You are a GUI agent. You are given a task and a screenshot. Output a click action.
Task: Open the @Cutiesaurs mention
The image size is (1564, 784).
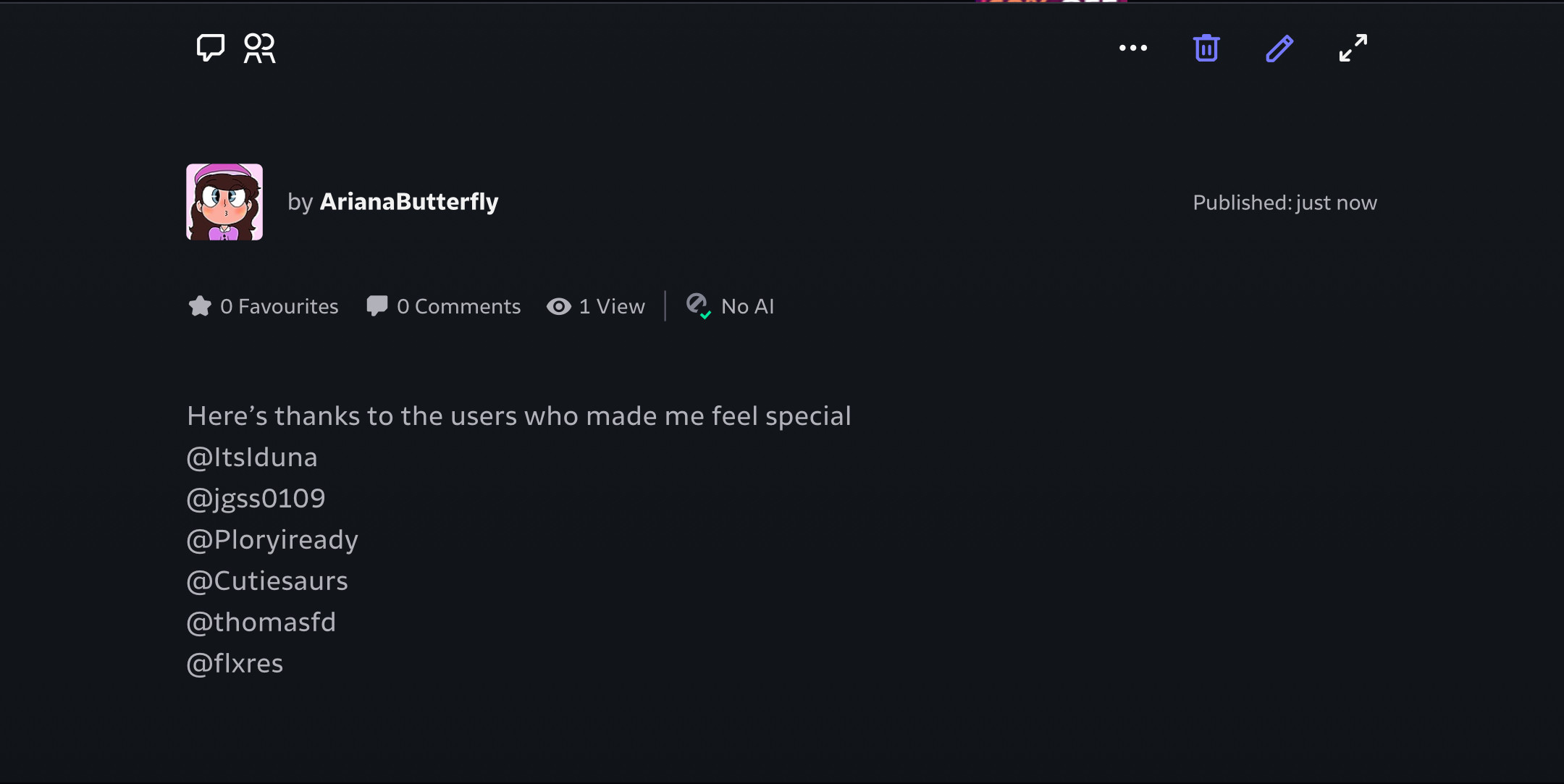[x=267, y=581]
